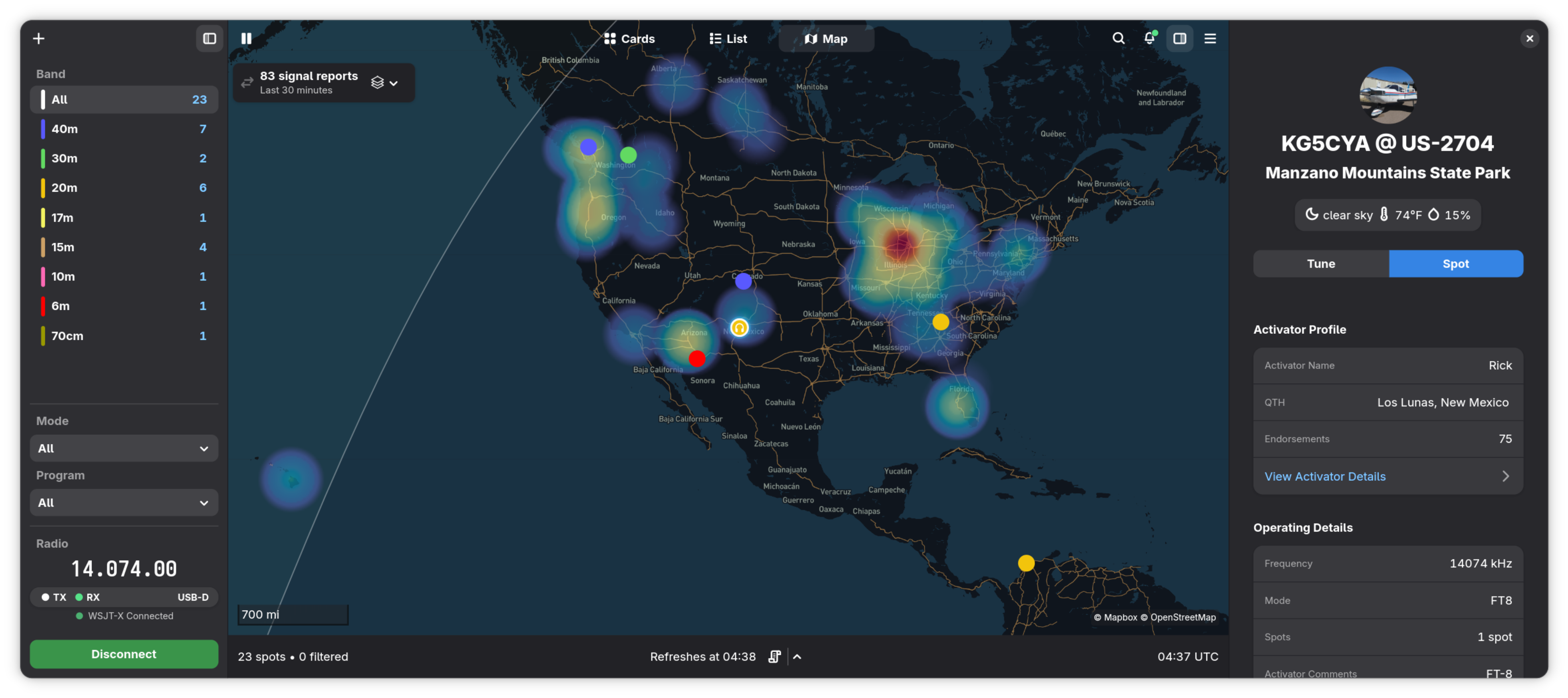
Task: Toggle the right details panel icon
Action: (1180, 38)
